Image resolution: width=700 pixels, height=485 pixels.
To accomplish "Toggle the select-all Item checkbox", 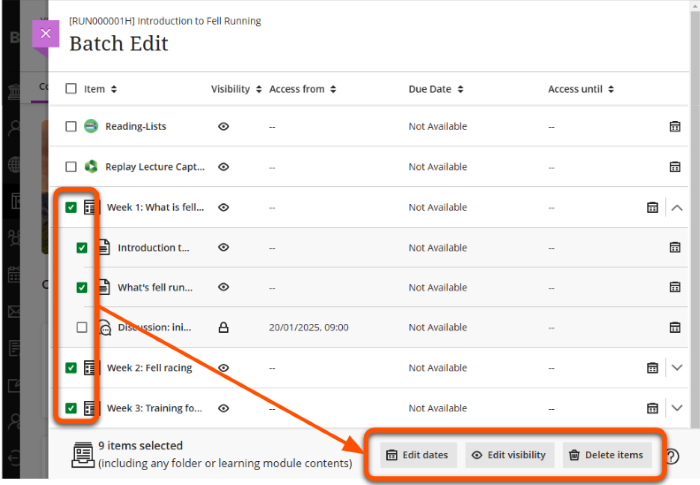I will point(71,89).
